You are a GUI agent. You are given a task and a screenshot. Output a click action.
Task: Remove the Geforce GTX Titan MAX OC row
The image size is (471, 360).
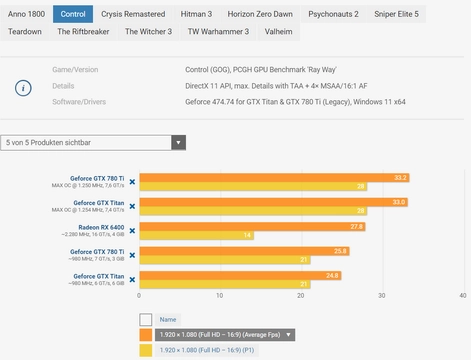point(132,206)
